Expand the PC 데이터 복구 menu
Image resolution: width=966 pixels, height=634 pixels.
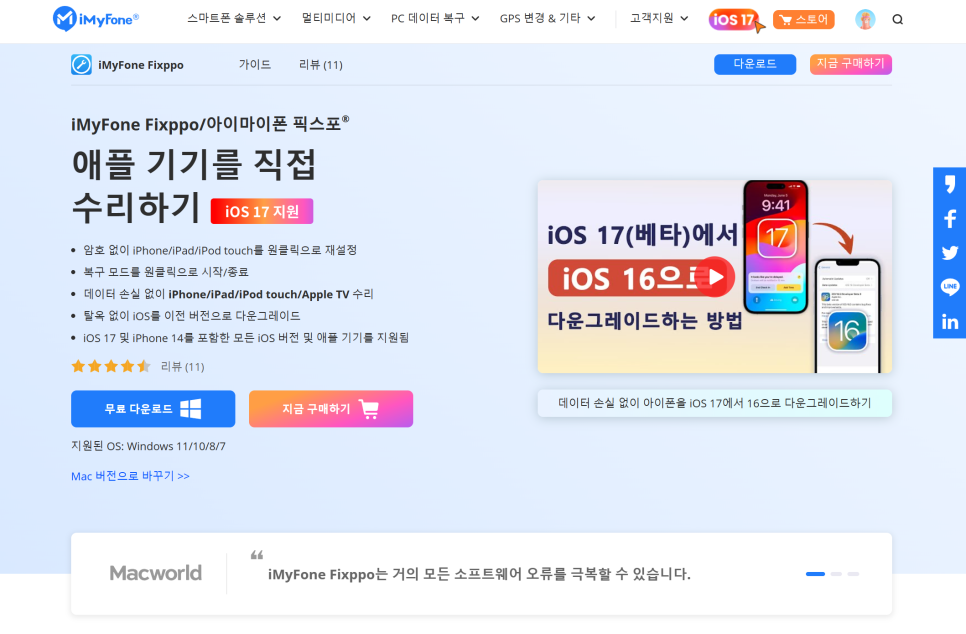pyautogui.click(x=435, y=18)
